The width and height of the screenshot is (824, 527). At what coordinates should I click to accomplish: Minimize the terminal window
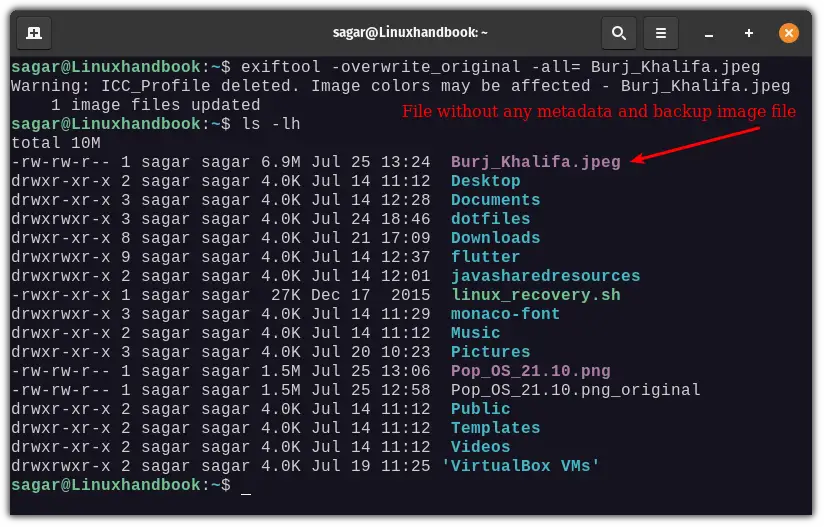coord(710,33)
